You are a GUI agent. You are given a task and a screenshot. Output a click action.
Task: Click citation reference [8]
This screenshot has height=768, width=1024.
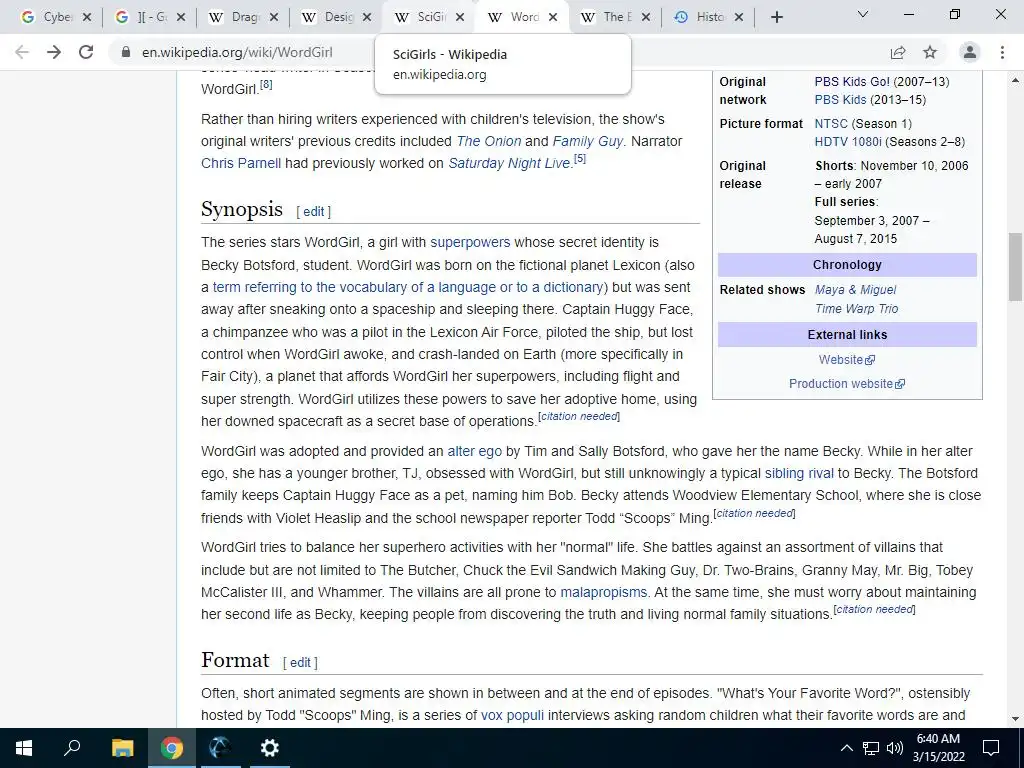coord(266,84)
